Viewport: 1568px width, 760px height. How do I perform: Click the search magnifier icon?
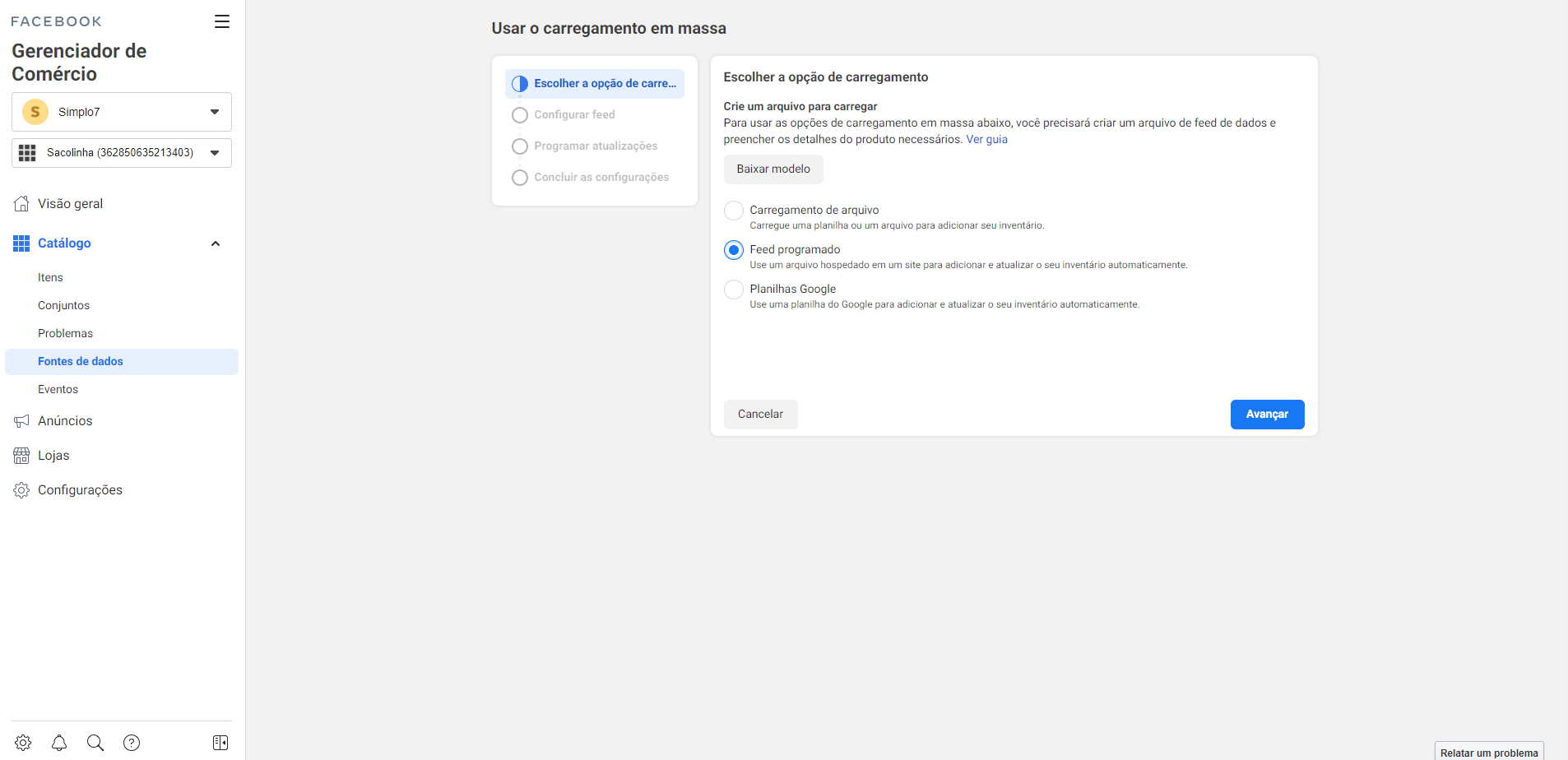(95, 743)
